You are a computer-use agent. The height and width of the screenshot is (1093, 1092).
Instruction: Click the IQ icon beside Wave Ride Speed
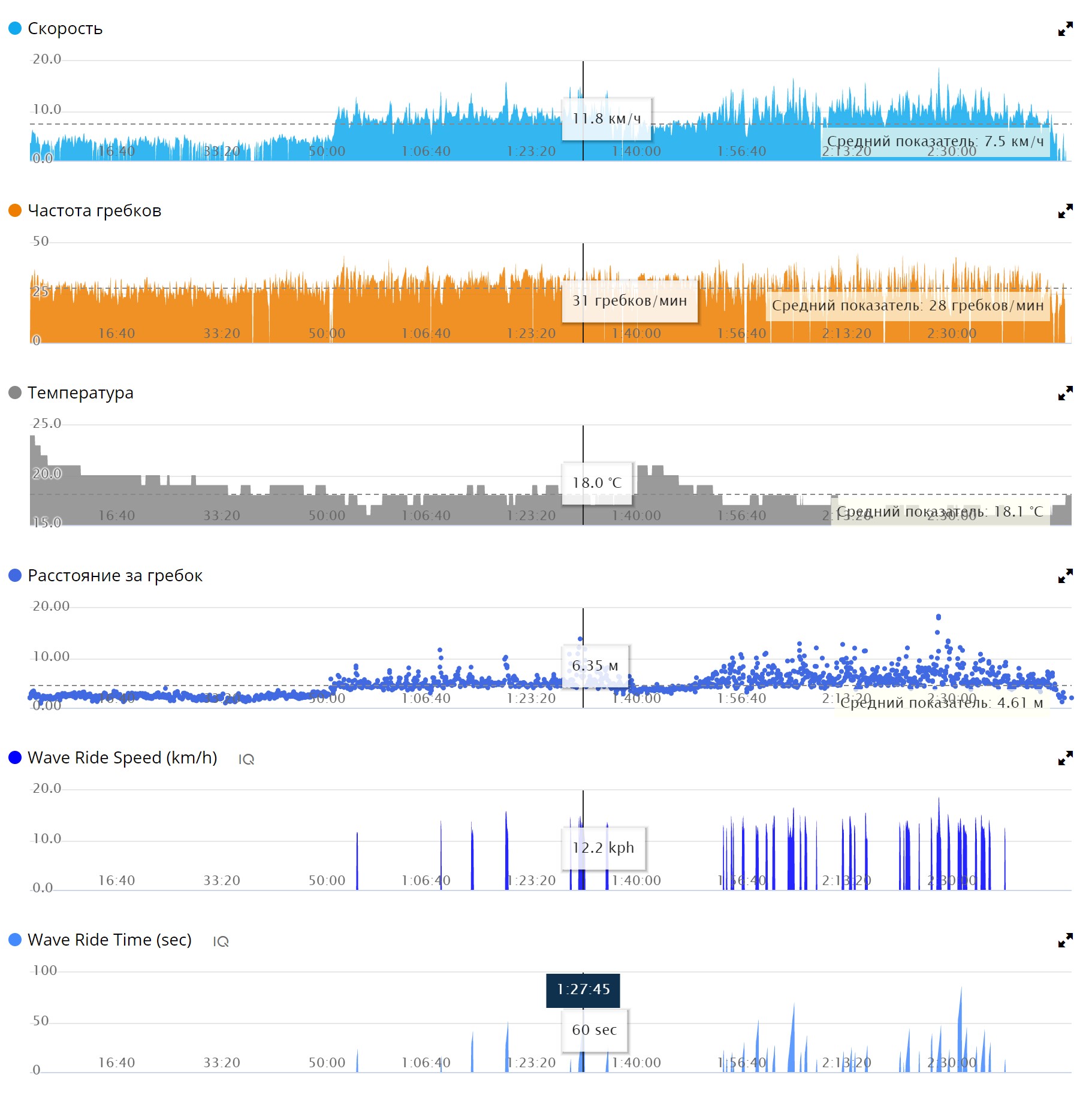246,759
